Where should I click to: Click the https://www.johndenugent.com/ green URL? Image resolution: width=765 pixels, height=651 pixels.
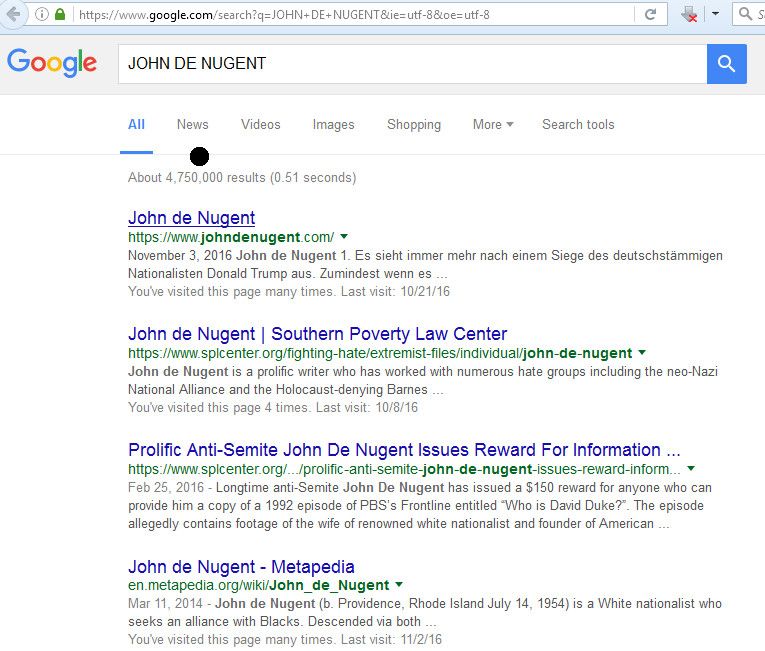231,237
